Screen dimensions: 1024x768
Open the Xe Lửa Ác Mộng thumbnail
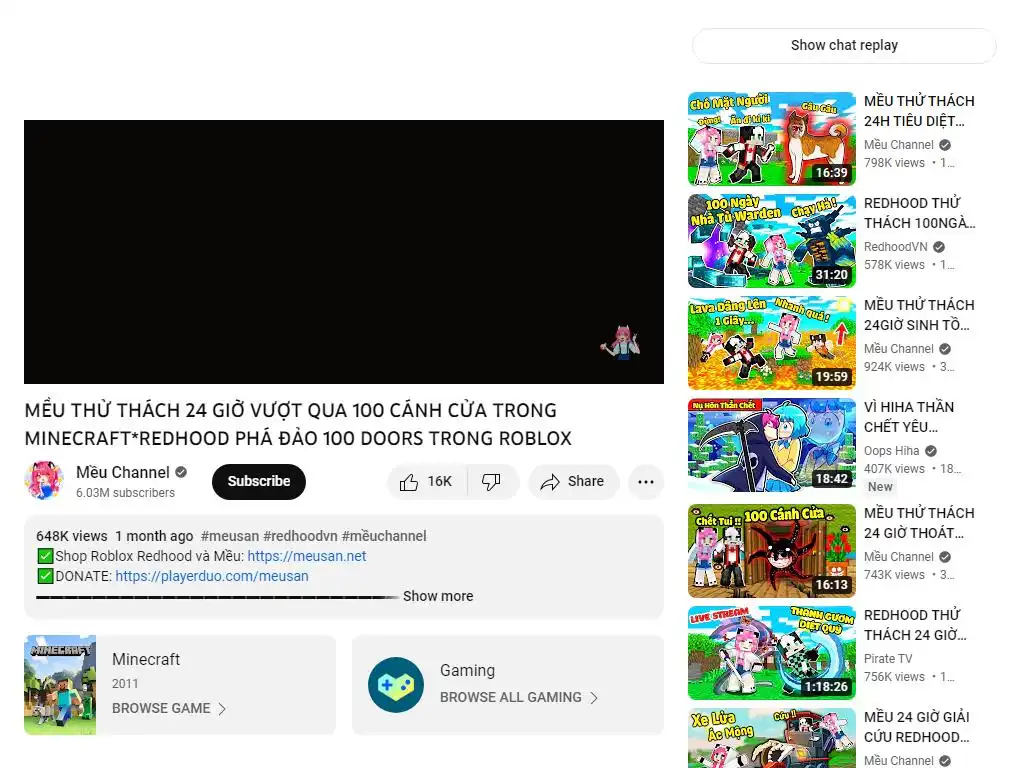pos(771,738)
